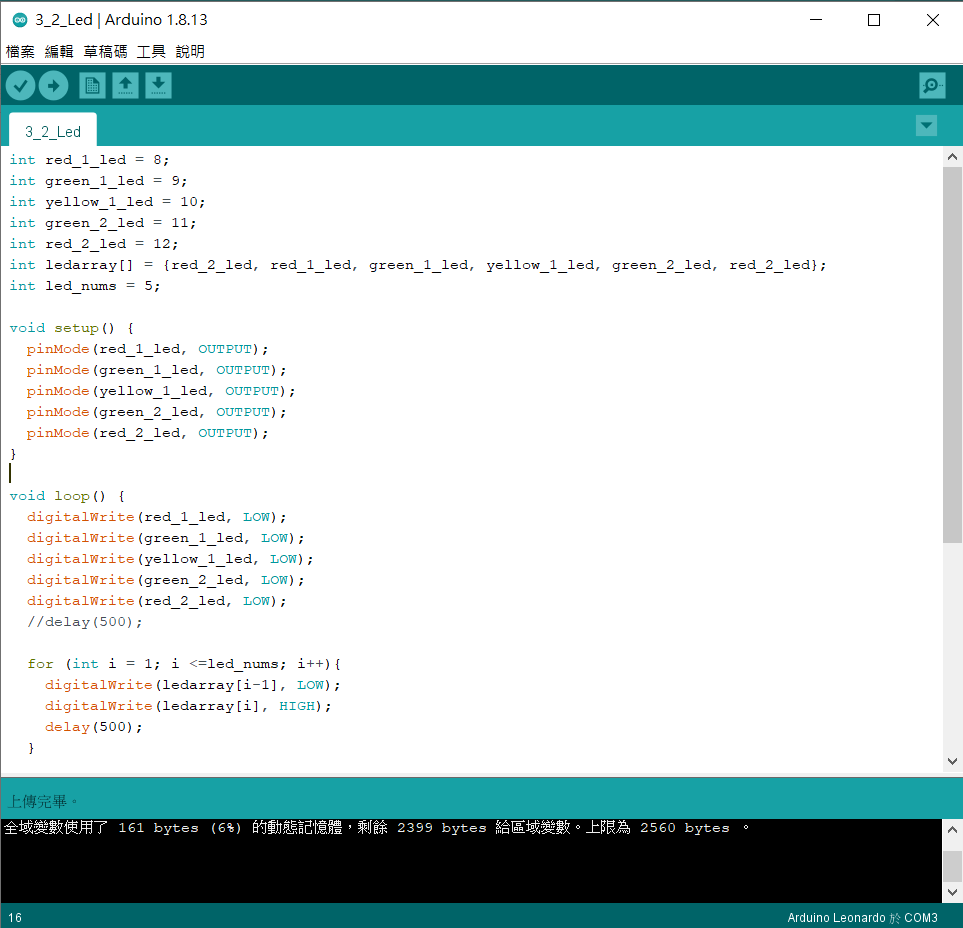Open the Serial Monitor magnifier icon
Viewport: 963px width, 928px height.
click(x=932, y=86)
